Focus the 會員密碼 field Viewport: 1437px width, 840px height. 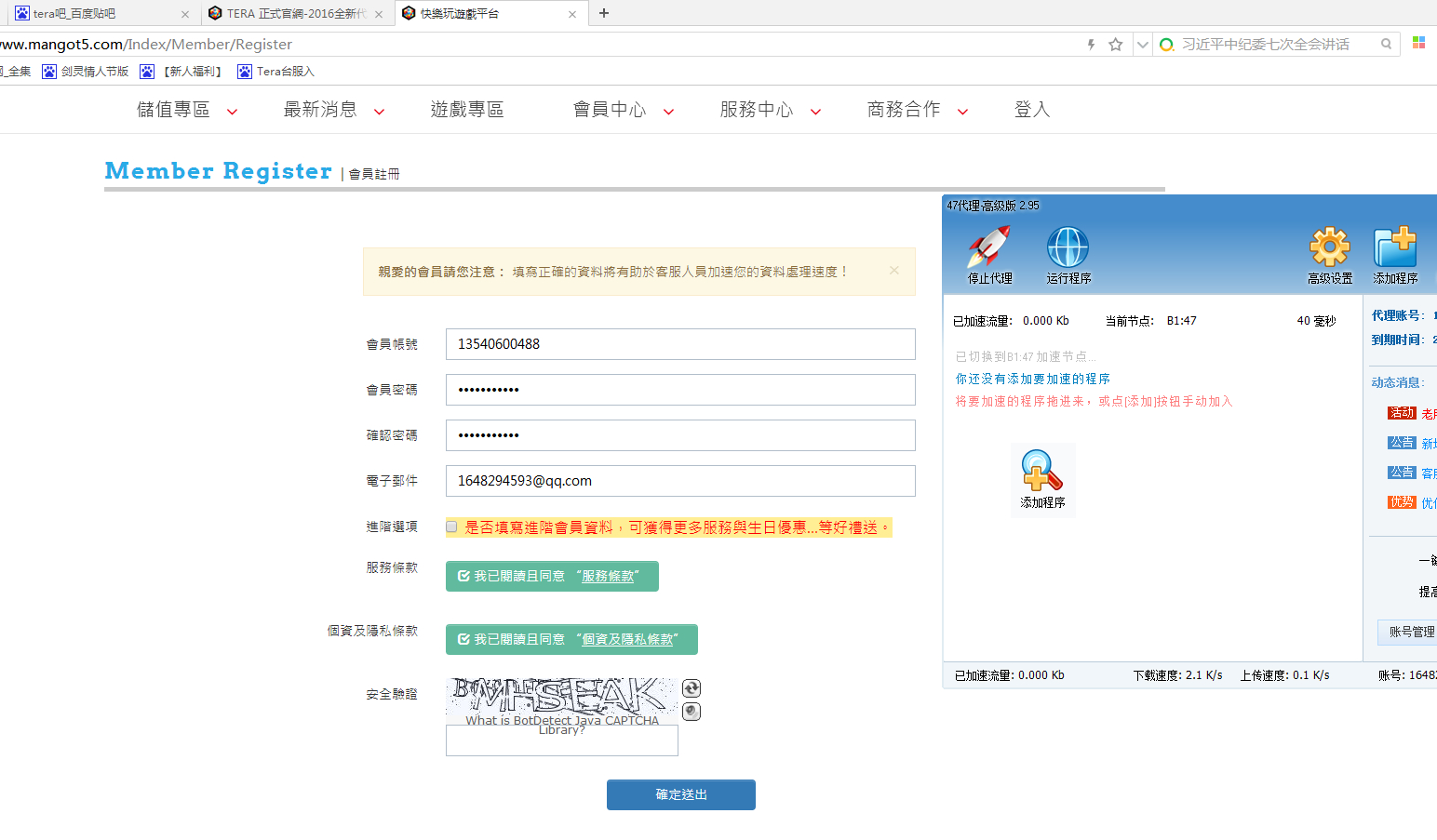(x=680, y=390)
